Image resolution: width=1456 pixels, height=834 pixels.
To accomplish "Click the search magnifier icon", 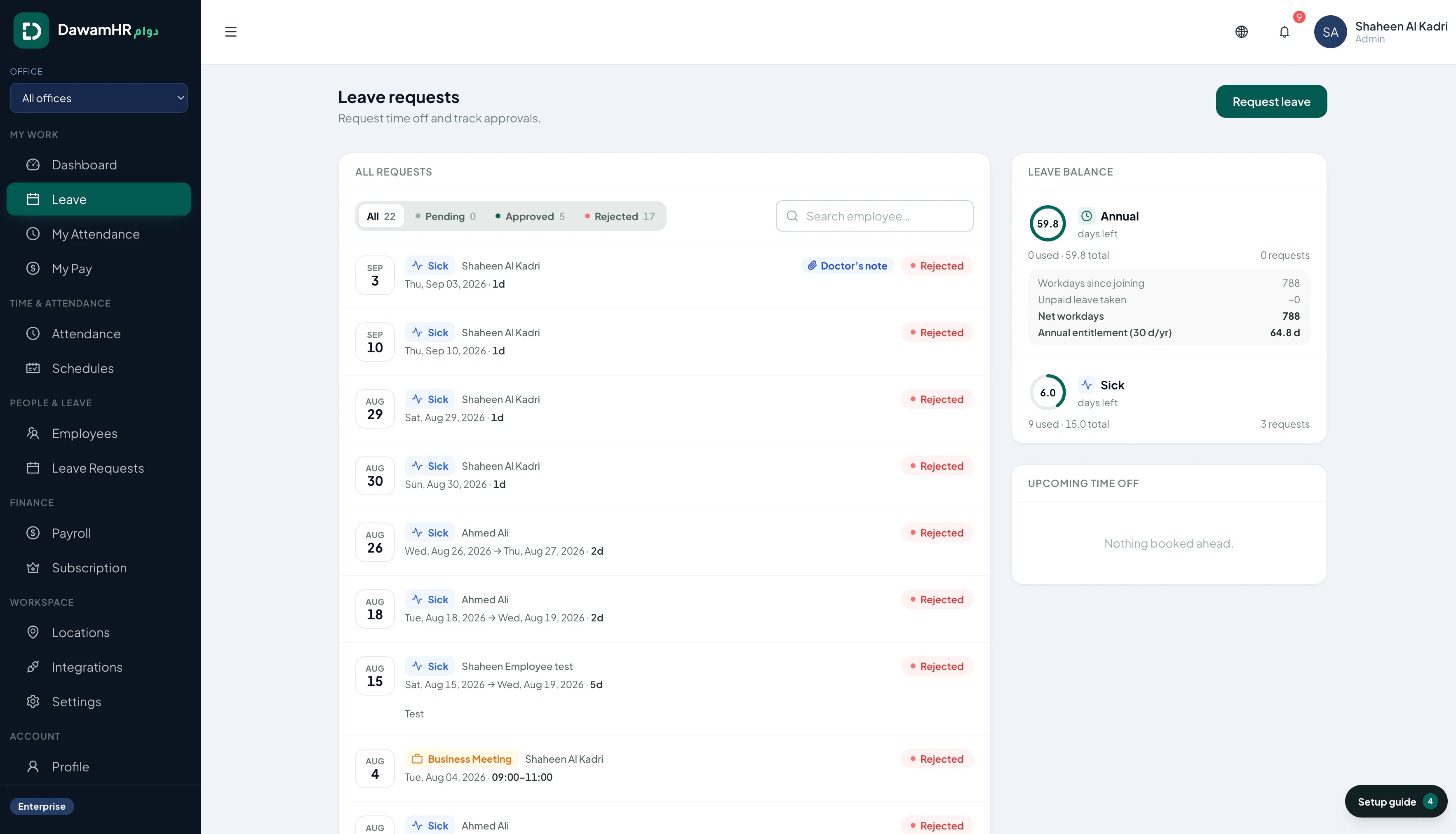I will [792, 216].
